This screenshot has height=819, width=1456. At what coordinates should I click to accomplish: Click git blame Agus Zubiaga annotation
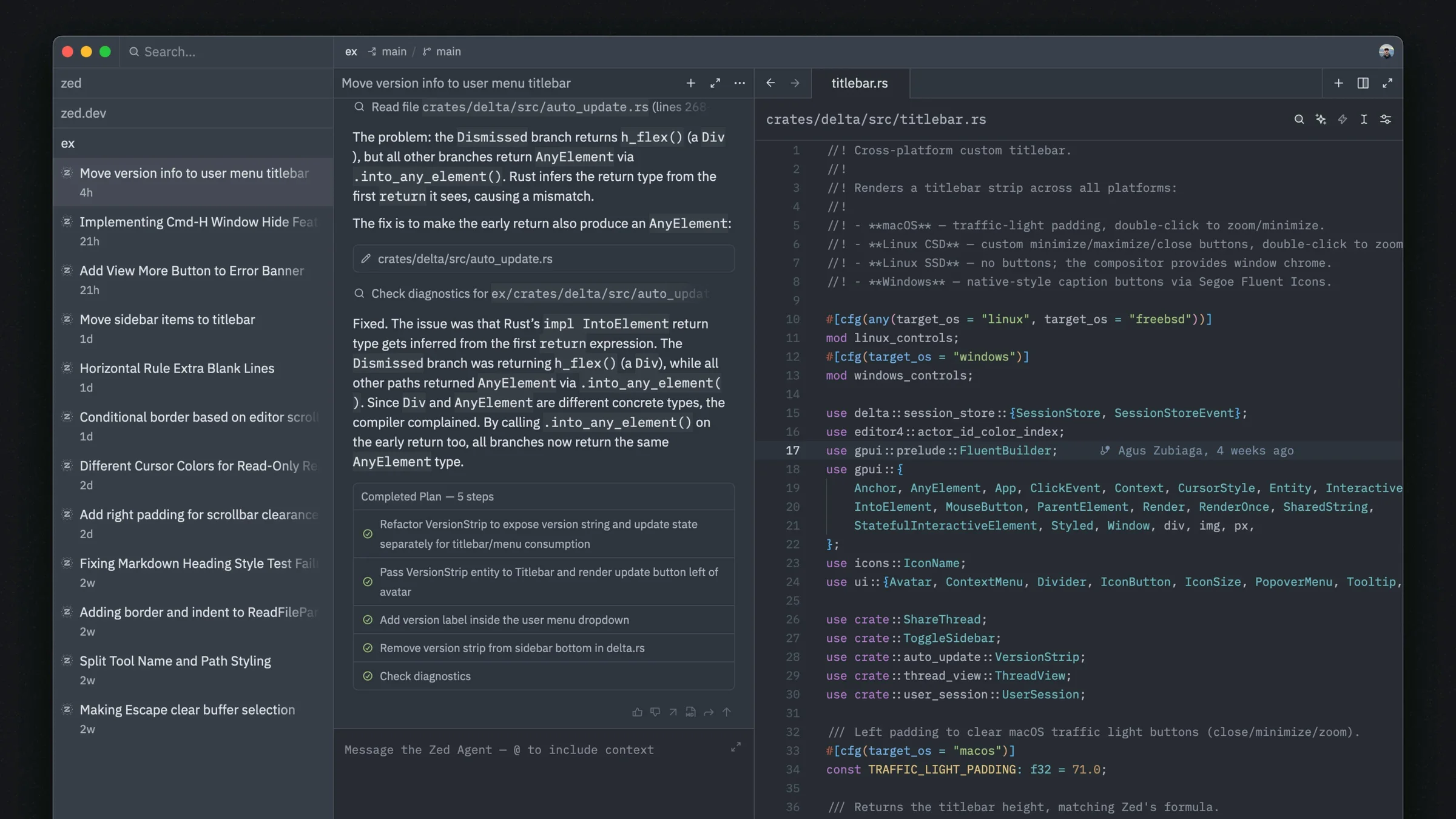pos(1197,451)
